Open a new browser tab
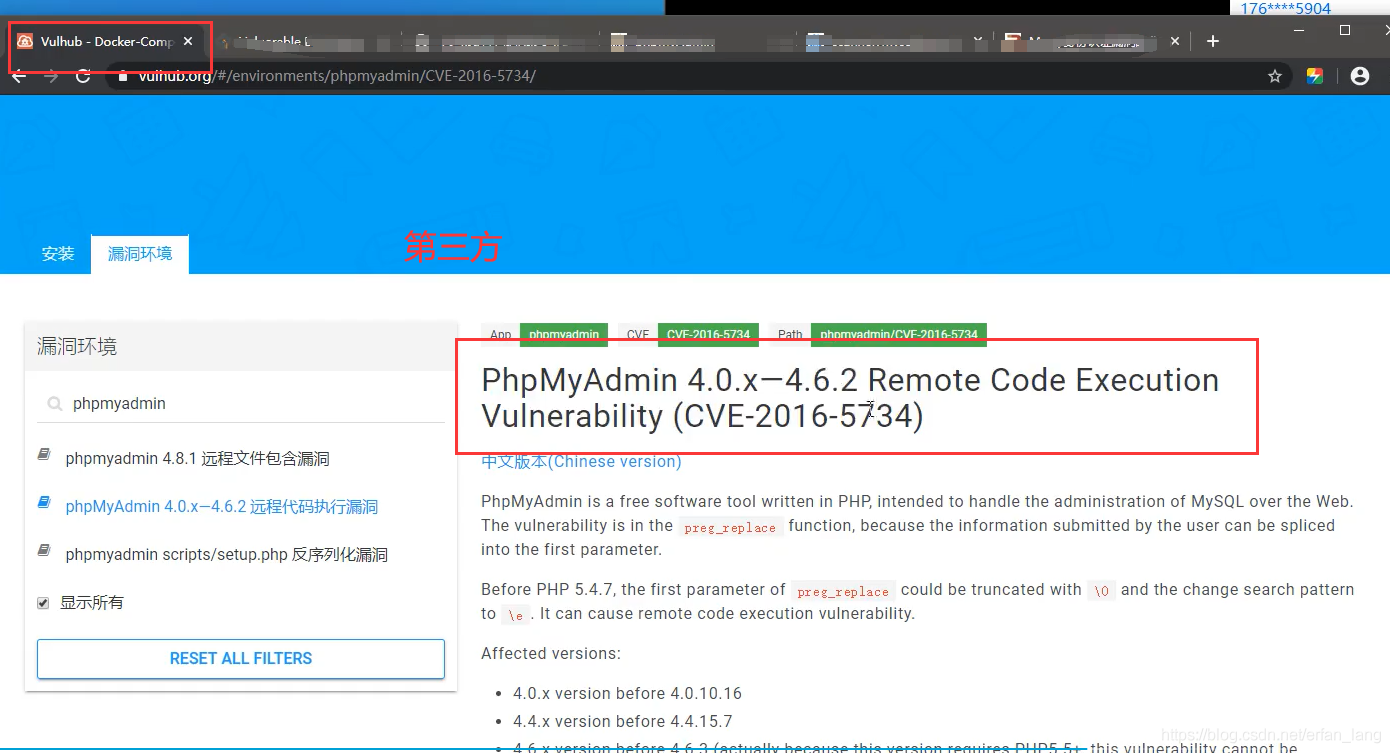The image size is (1390, 753). tap(1213, 41)
